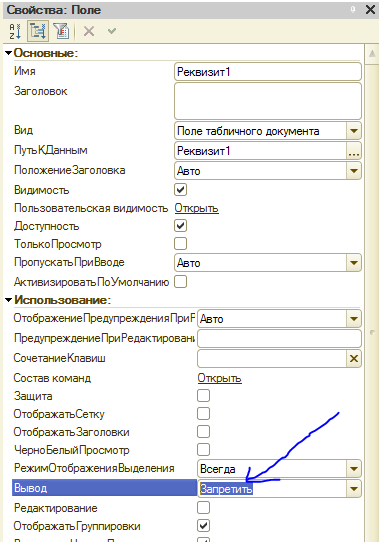This screenshot has height=548, width=384.
Task: Open the Вид dropdown list
Action: pyautogui.click(x=354, y=131)
